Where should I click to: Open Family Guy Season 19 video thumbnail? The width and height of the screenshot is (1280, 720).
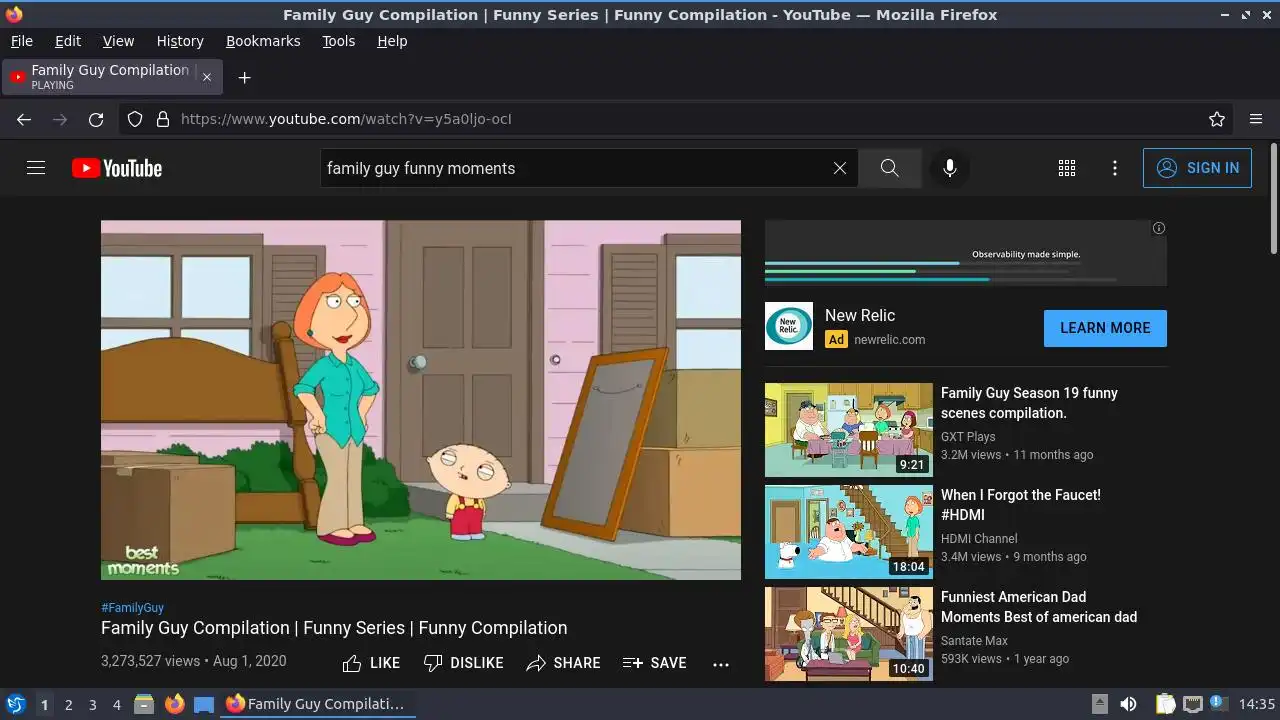(849, 430)
